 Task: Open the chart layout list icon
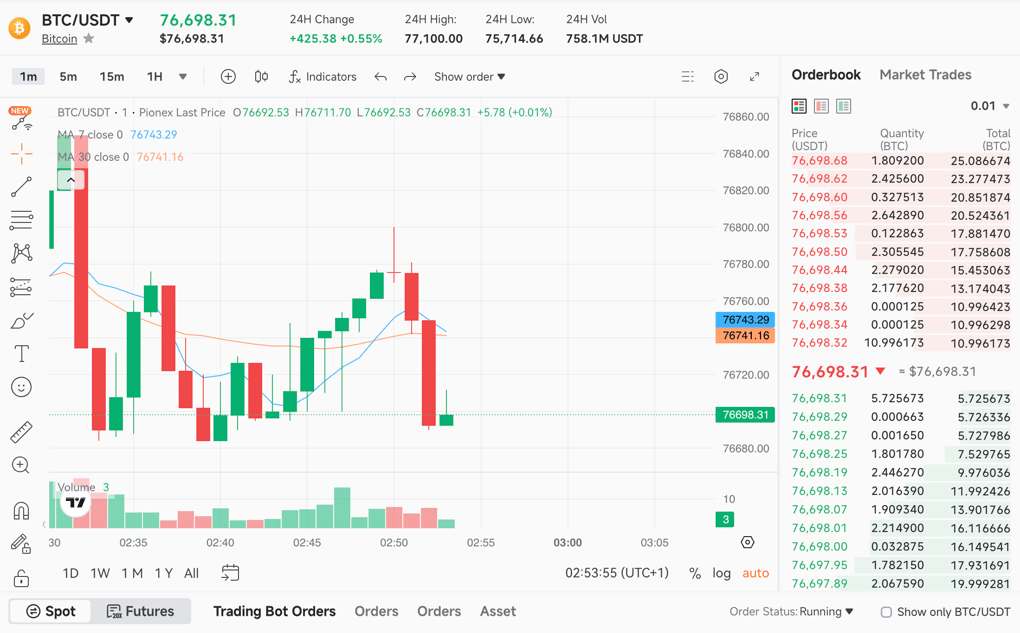click(688, 77)
